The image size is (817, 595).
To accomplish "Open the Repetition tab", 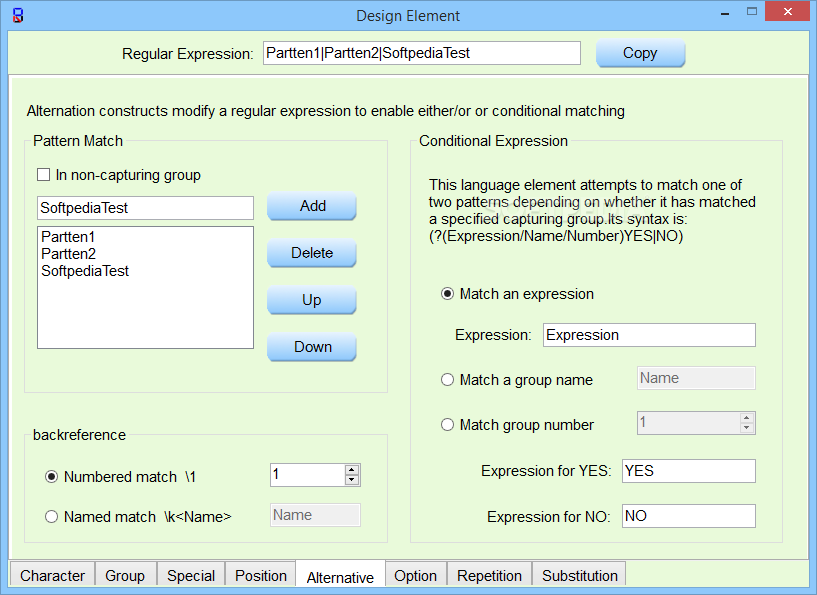I will [489, 575].
